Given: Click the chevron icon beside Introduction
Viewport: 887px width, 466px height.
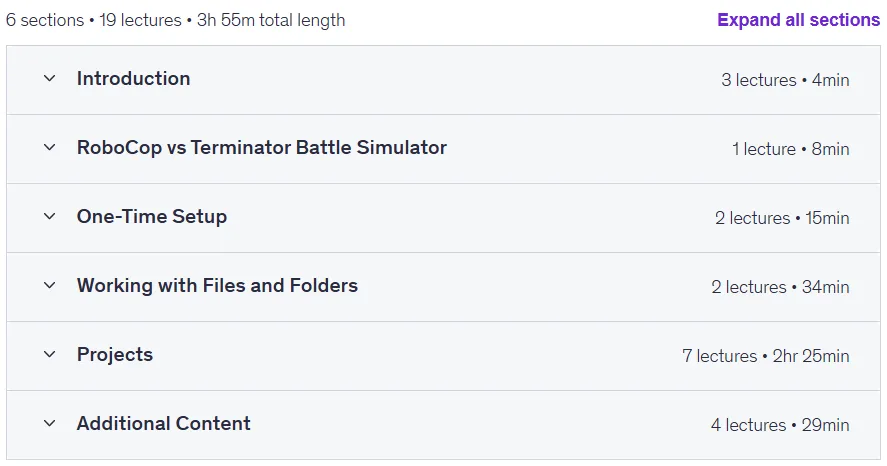Looking at the screenshot, I should coord(50,79).
